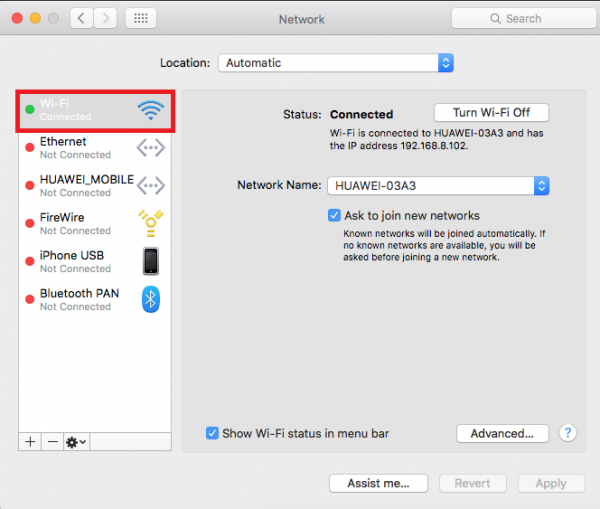This screenshot has height=509, width=600.
Task: Click the search magnifier icon
Action: click(496, 18)
